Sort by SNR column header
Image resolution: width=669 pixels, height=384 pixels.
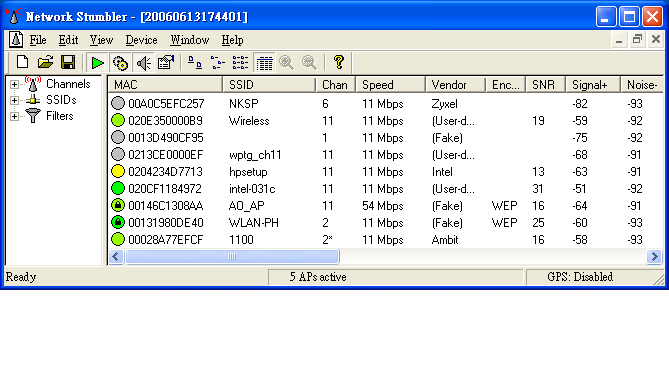click(x=546, y=84)
